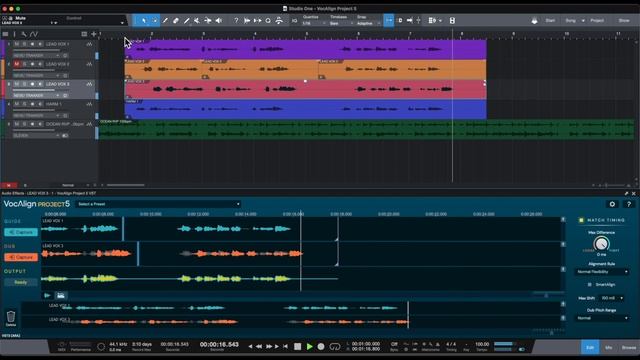The width and height of the screenshot is (640, 360).
Task: Toggle the Snap button in toolbar
Action: [389, 20]
